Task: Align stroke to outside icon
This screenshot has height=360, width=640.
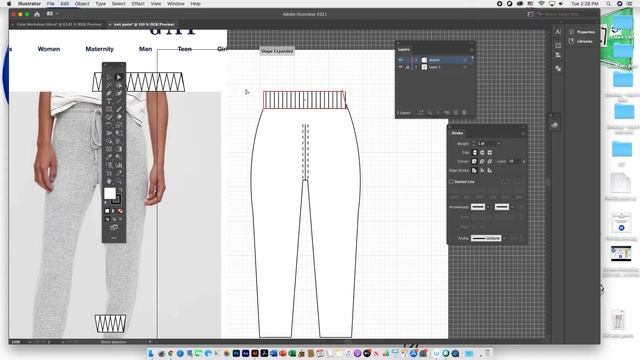Action: pos(490,170)
